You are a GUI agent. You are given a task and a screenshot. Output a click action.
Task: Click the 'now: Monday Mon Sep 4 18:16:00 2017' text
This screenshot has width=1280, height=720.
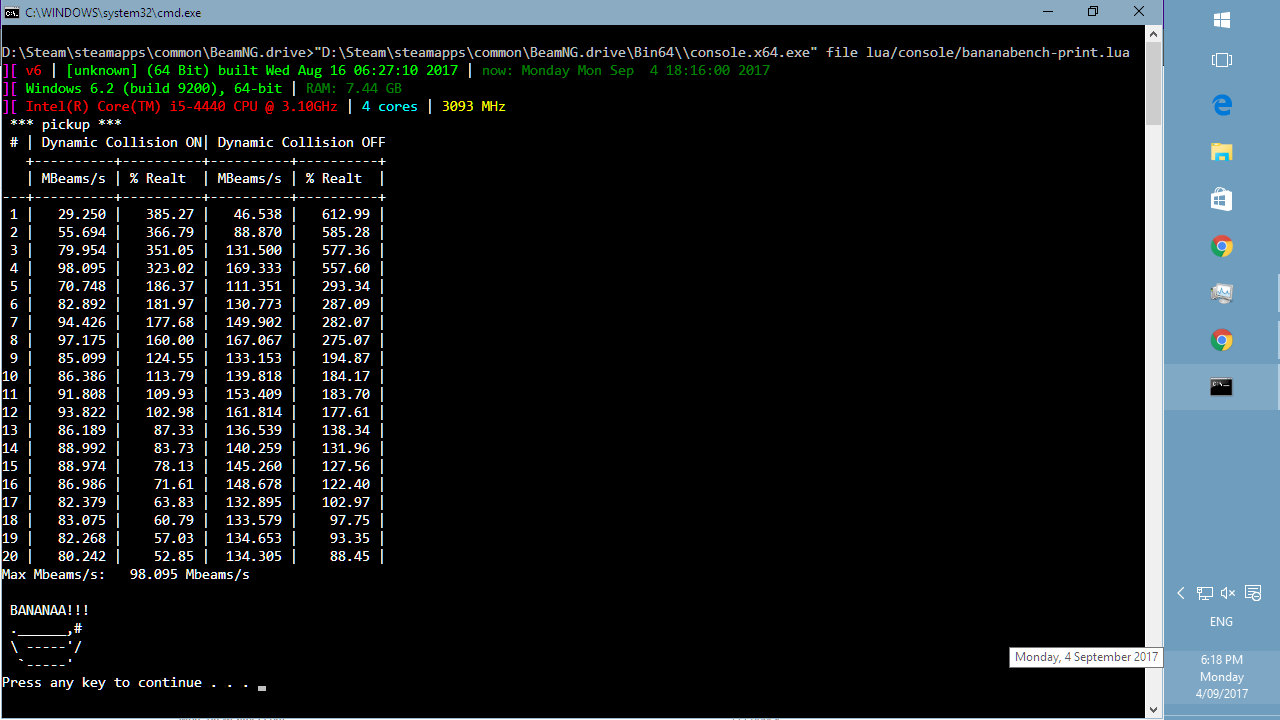[626, 70]
